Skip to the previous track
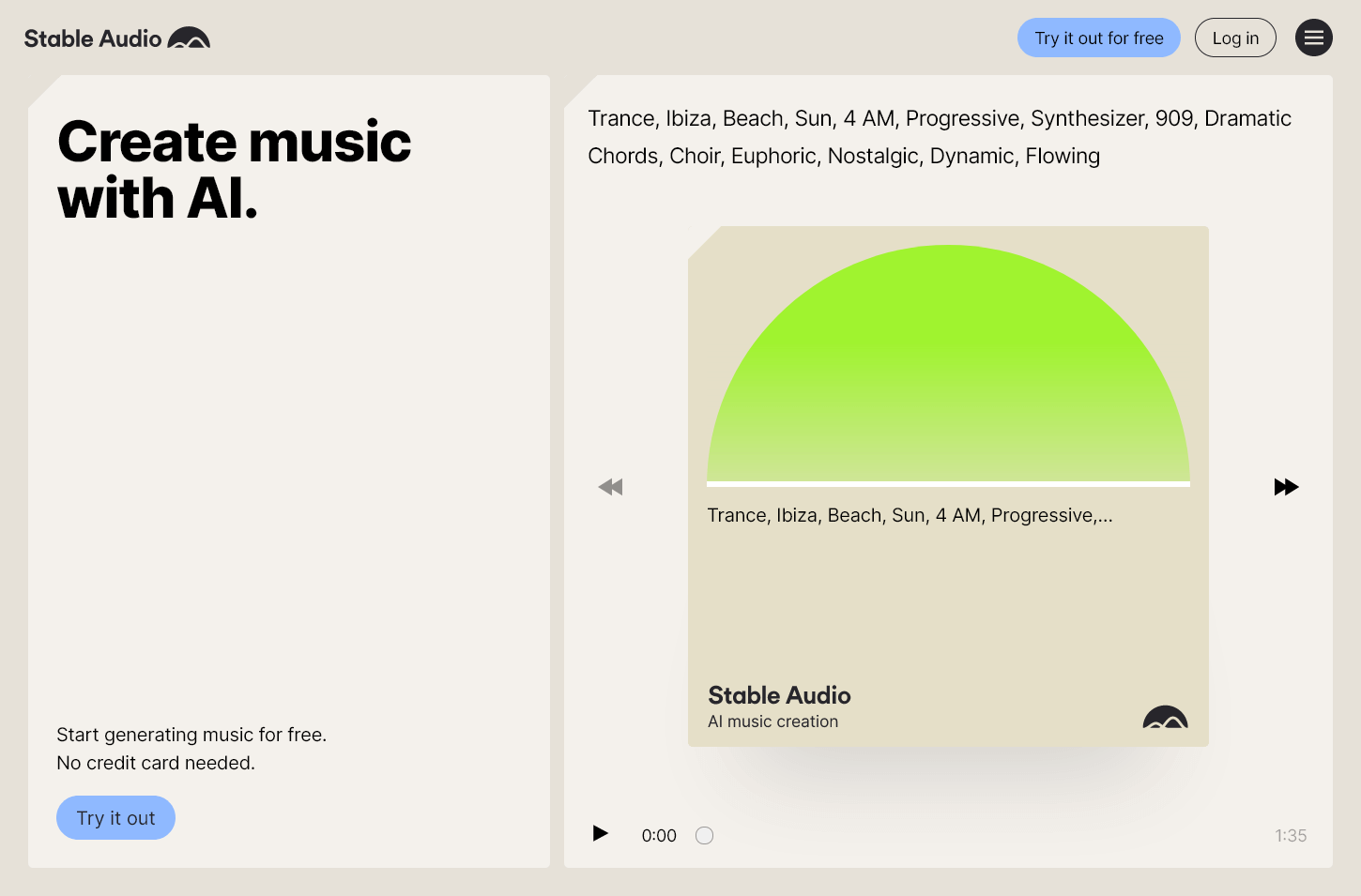The height and width of the screenshot is (896, 1361). click(x=610, y=486)
